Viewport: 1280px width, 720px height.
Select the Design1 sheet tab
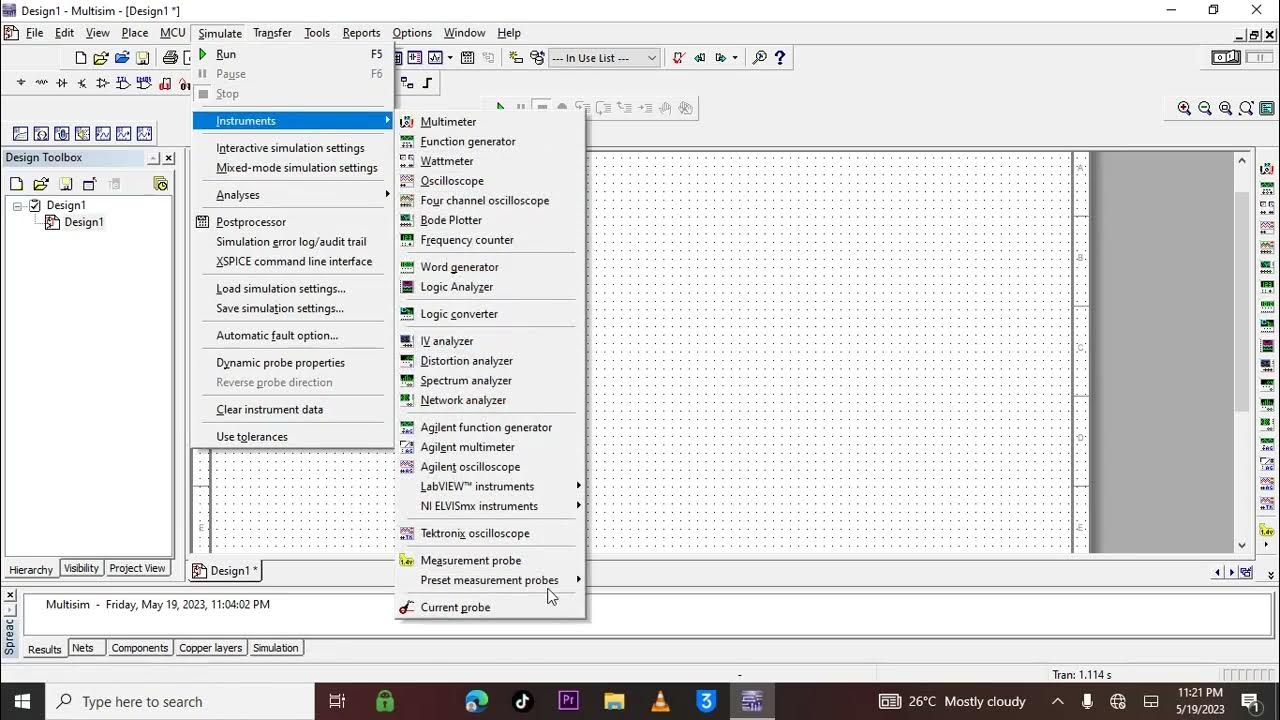225,570
